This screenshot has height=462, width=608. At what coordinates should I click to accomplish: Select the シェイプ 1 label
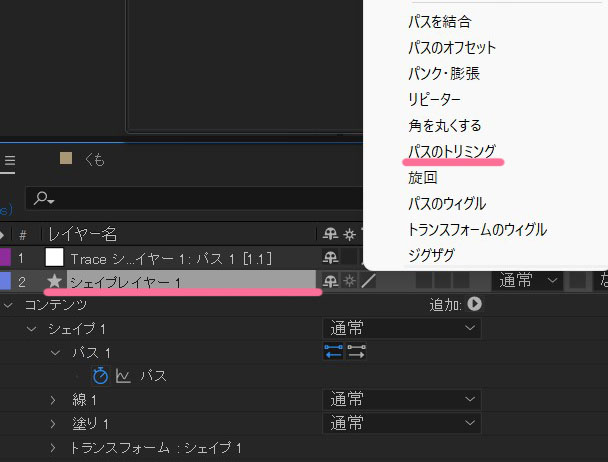click(x=77, y=329)
